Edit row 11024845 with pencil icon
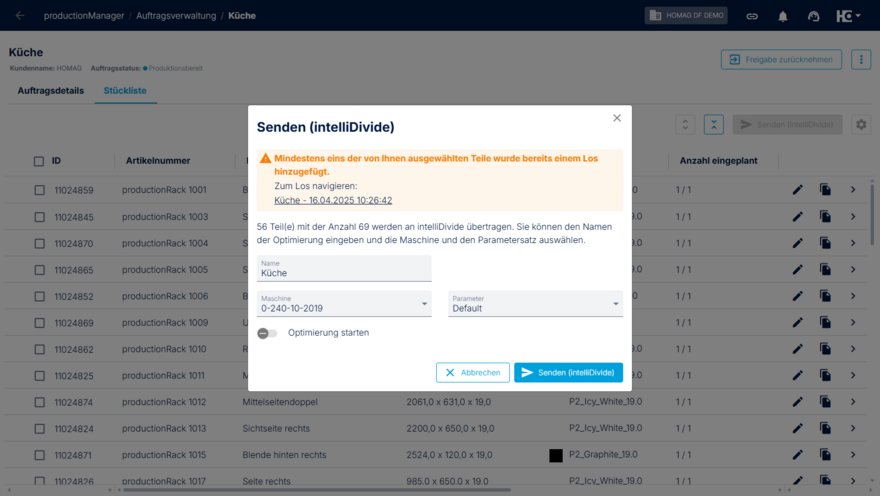 [798, 217]
